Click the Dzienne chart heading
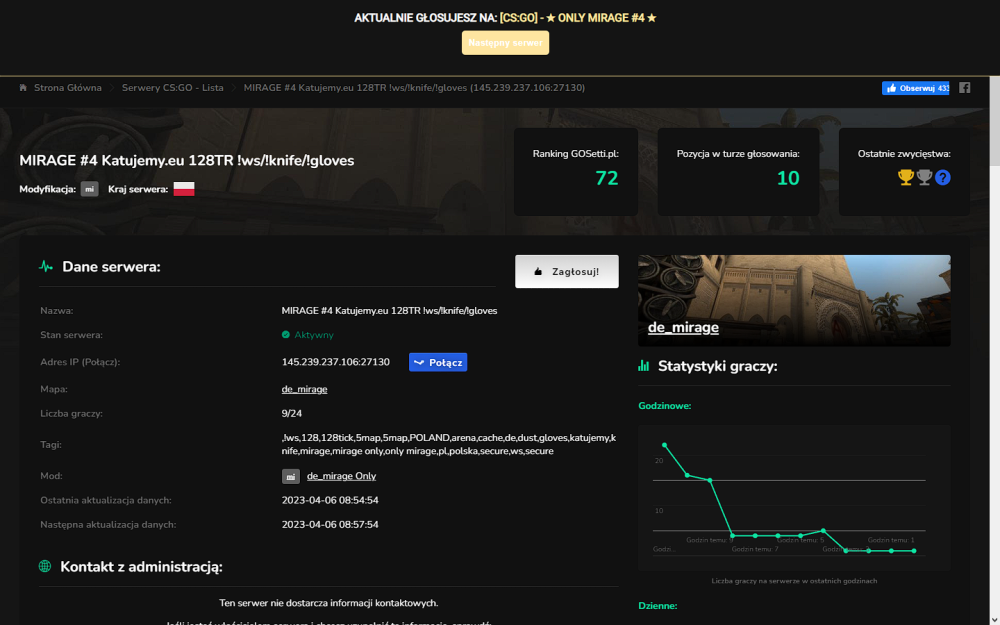Screen dimensions: 1000x625 pos(658,606)
